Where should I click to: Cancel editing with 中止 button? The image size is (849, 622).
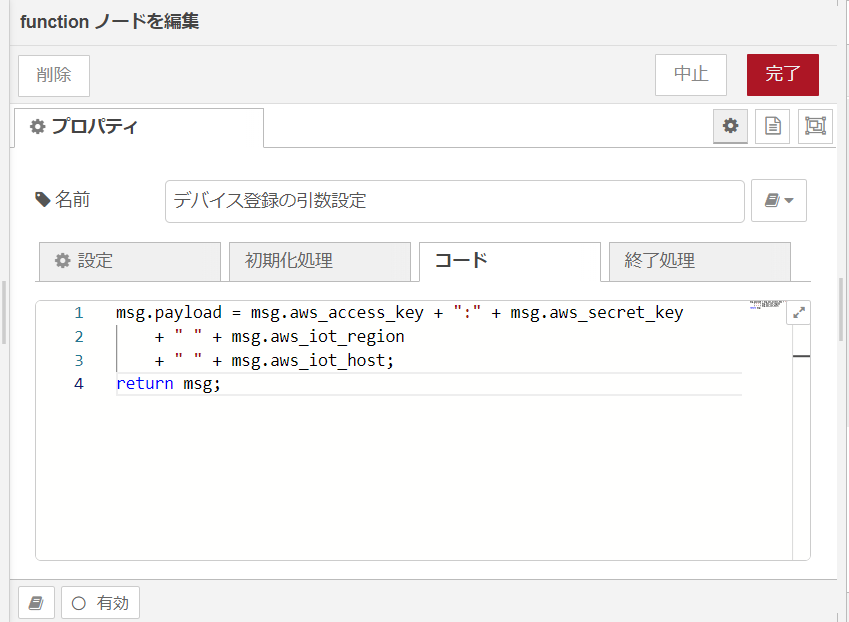(690, 75)
